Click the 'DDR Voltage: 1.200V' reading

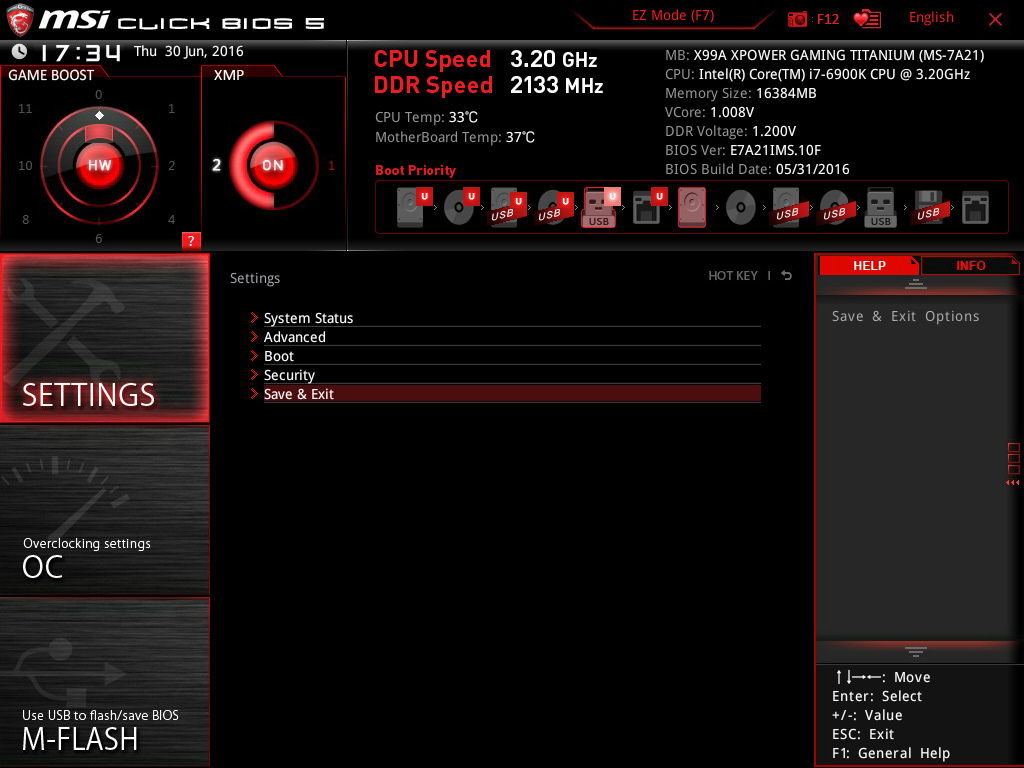[730, 131]
